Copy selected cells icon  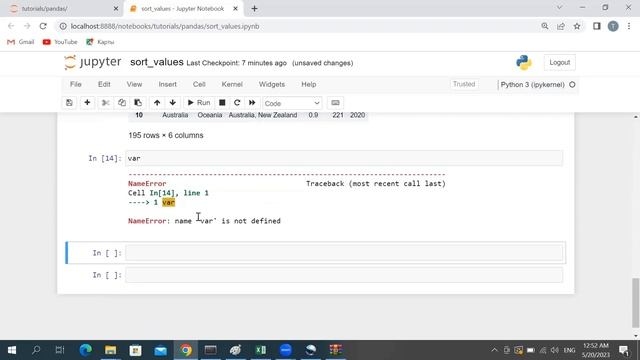tap(122, 103)
